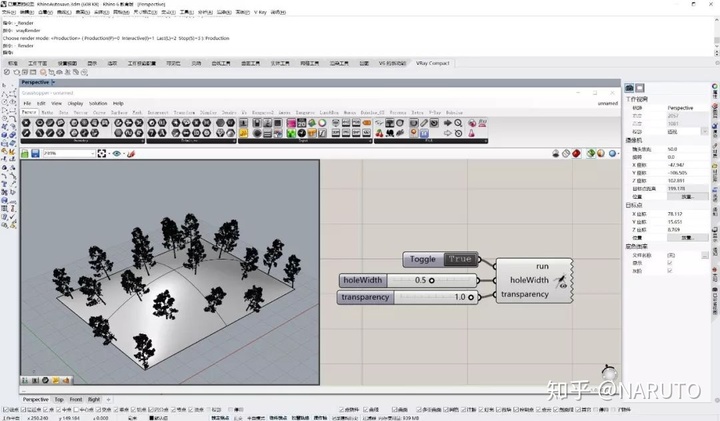
Task: Click the orange sphere preview icon on the canvas toolbar
Action: point(601,153)
